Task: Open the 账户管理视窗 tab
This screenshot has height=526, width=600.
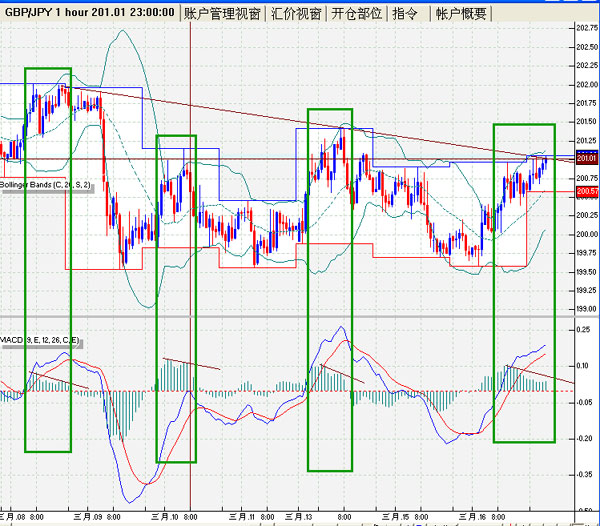Action: pos(222,13)
